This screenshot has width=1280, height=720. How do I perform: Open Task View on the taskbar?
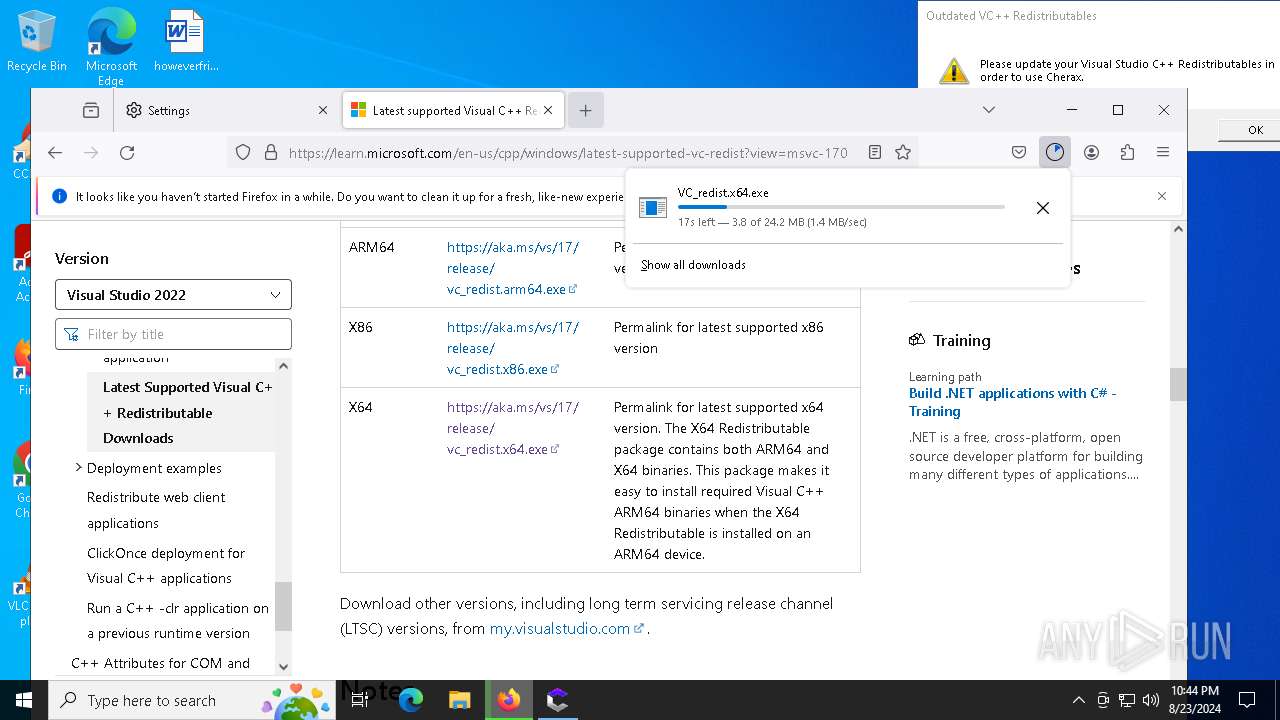[360, 700]
